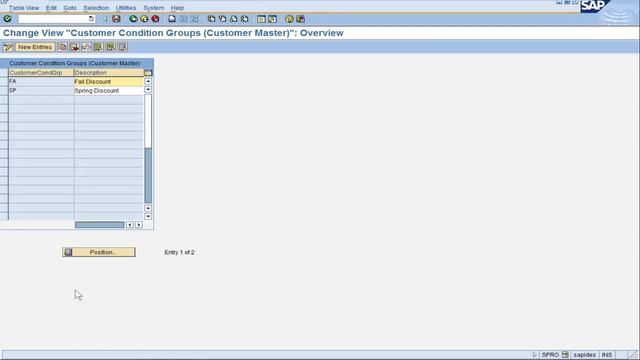Click the Spring Discount description cell
The image size is (640, 360).
coord(109,91)
